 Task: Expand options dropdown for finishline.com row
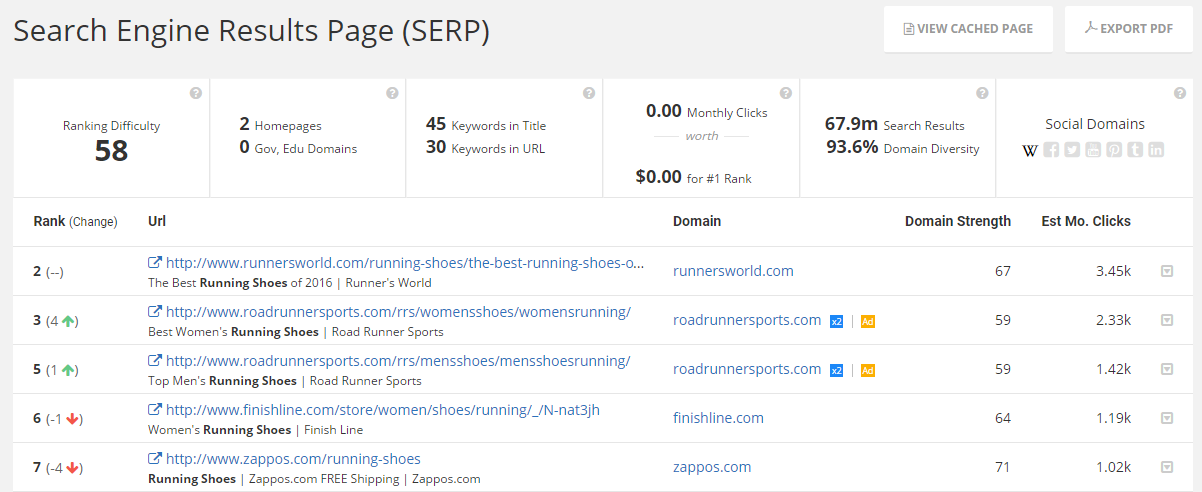(x=1166, y=418)
